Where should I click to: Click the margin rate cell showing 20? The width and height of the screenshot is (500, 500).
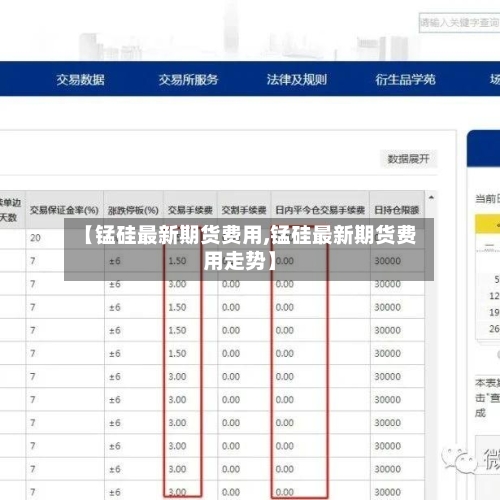64,238
